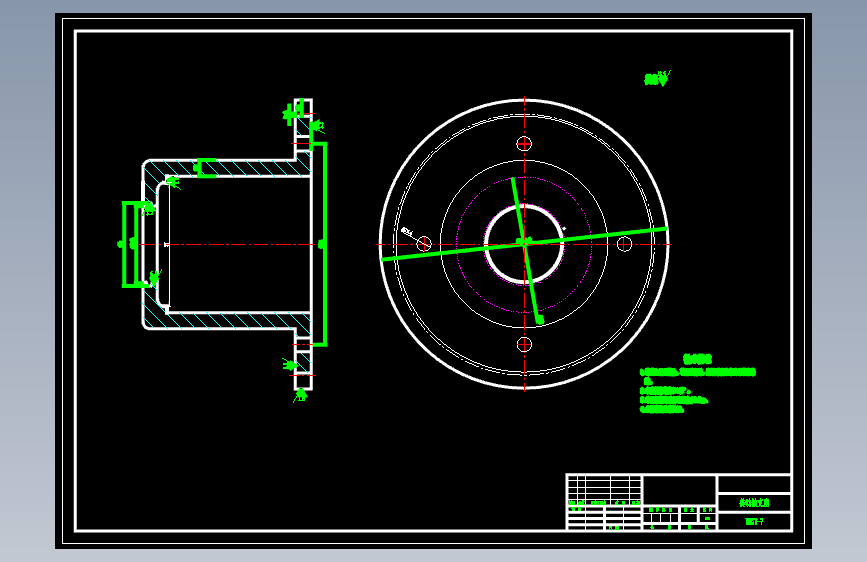
Task: Click the top bolt hole in circular view
Action: pyautogui.click(x=524, y=144)
